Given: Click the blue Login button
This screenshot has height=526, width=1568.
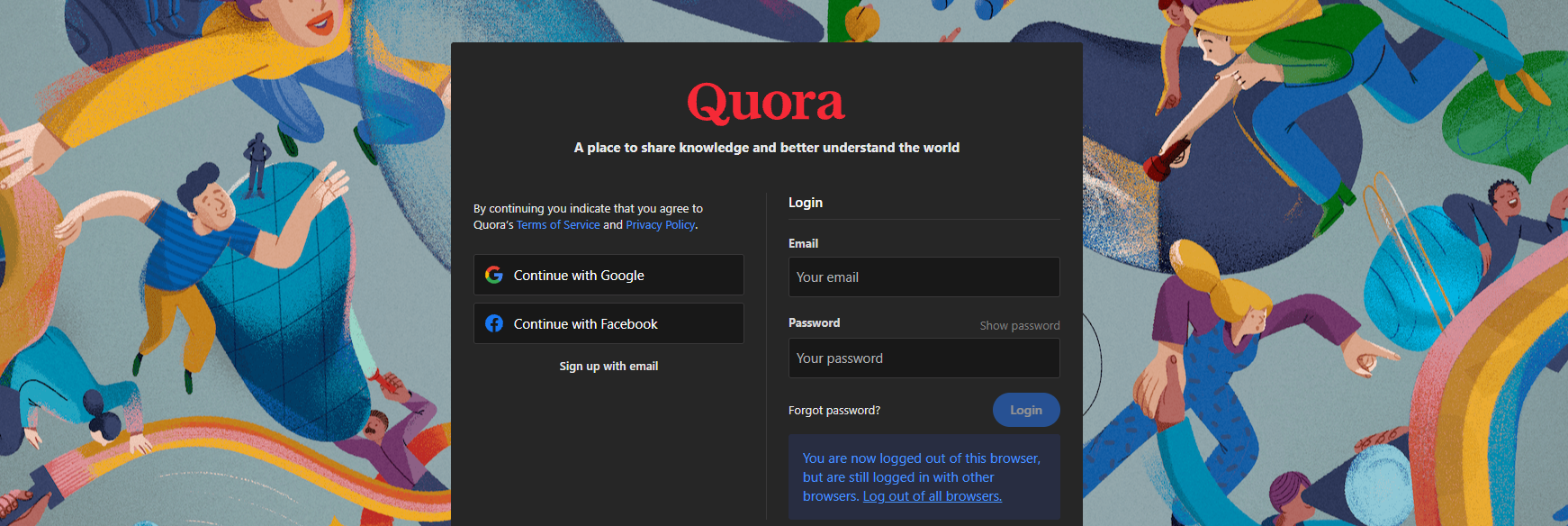Looking at the screenshot, I should 1026,410.
